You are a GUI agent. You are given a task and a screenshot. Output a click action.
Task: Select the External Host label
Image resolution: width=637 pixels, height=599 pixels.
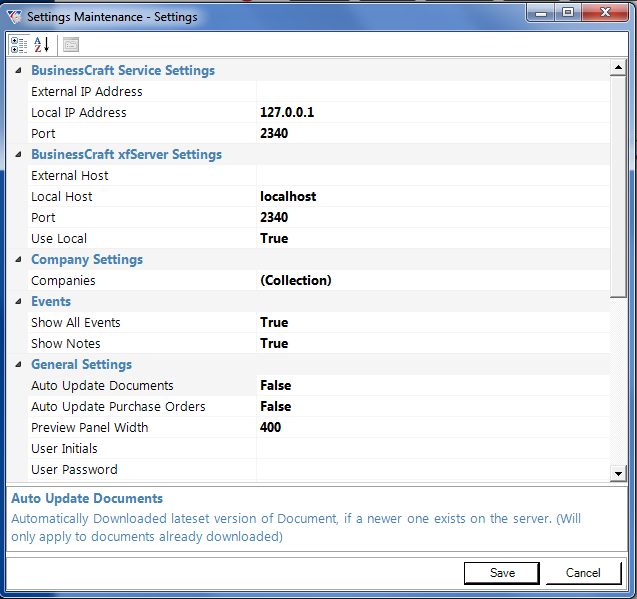point(70,176)
